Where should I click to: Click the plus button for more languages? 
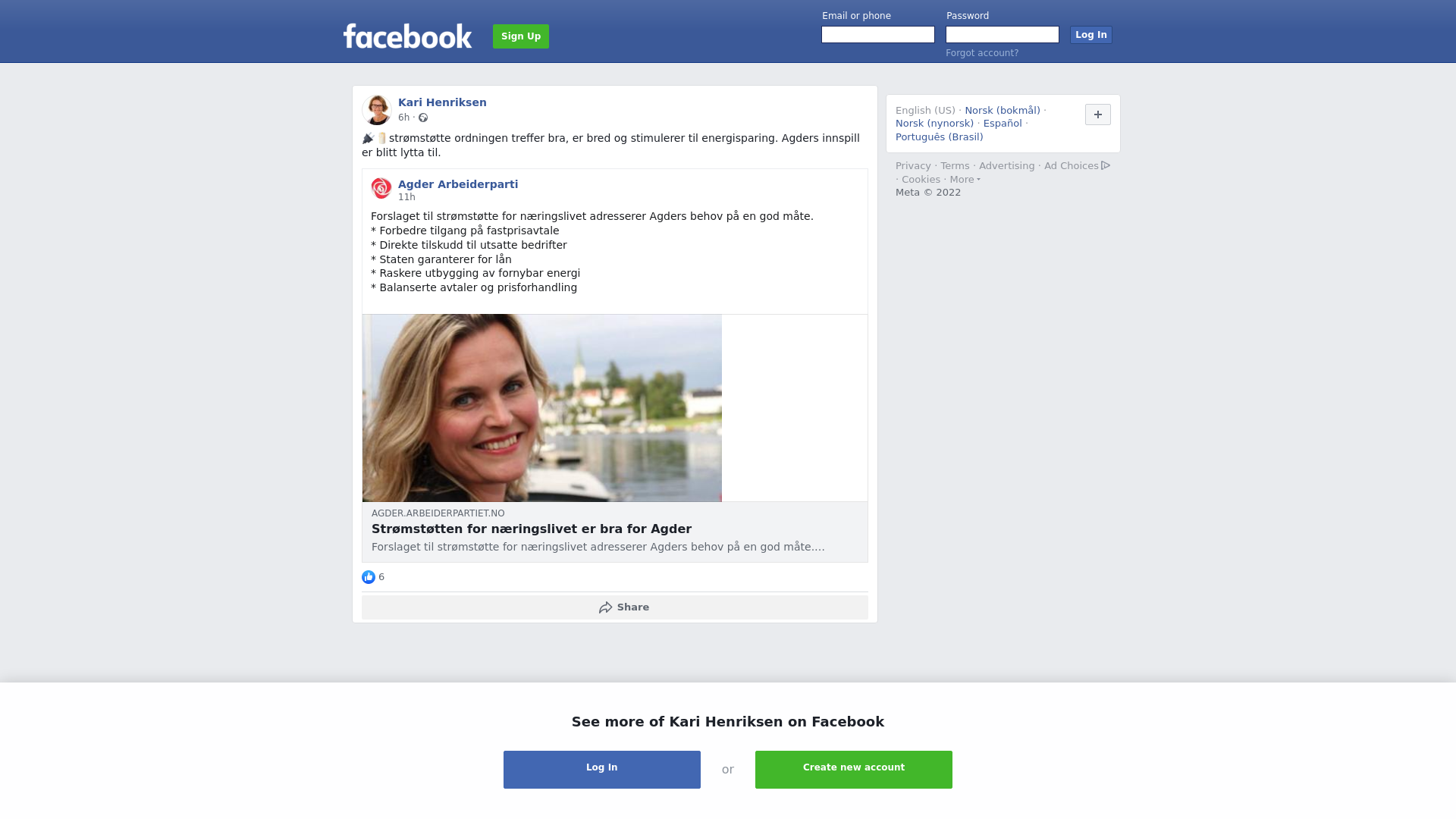pyautogui.click(x=1098, y=115)
